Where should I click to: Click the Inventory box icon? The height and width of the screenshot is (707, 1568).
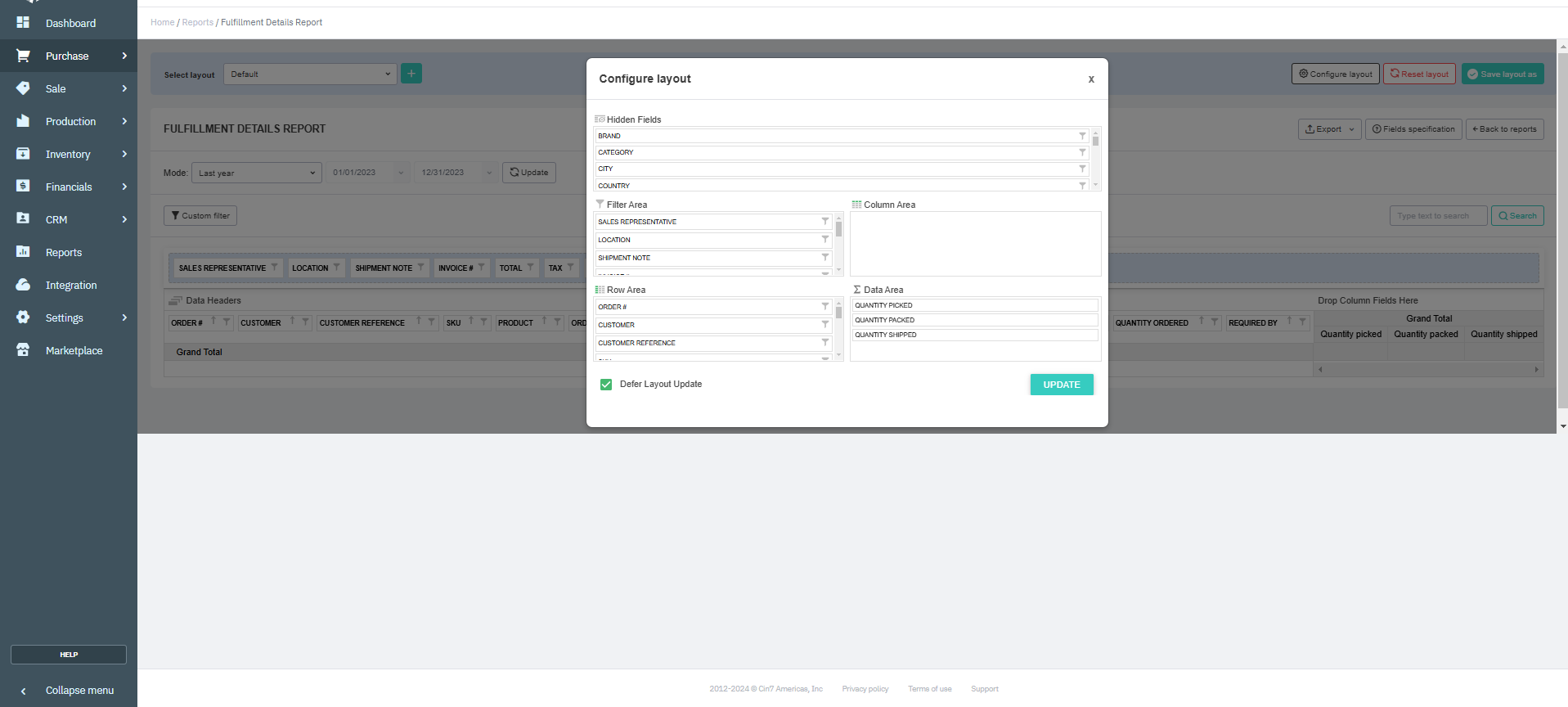[x=23, y=154]
